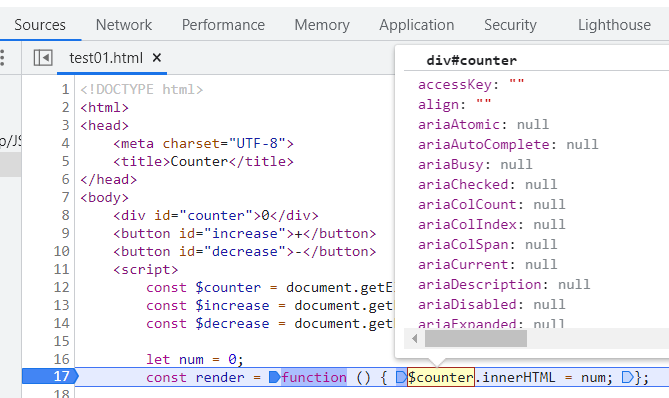Screen dimensions: 669x398
Task: Toggle the navigator sidebar icon
Action: [x=43, y=58]
